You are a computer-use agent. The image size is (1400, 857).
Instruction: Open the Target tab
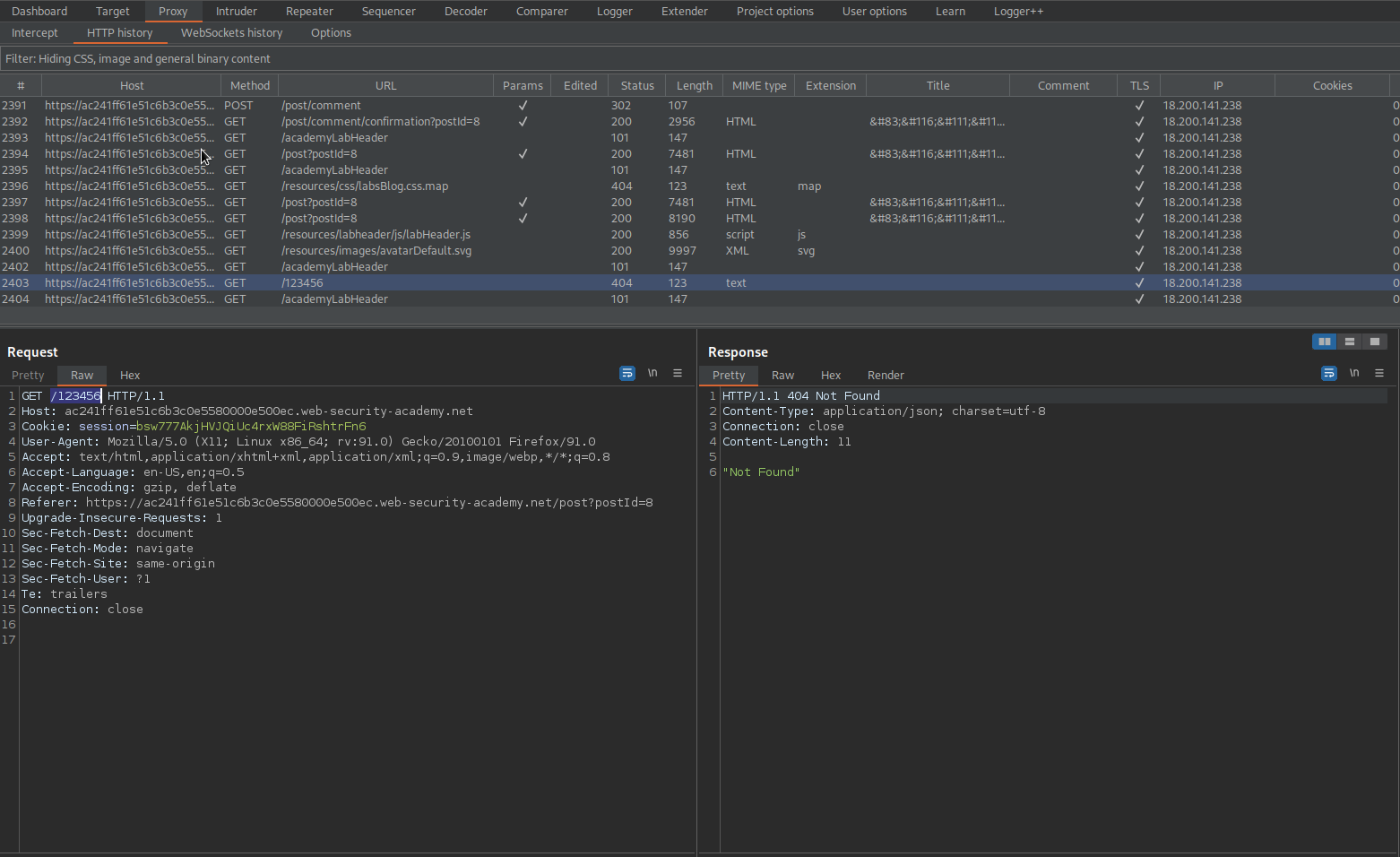(x=113, y=11)
